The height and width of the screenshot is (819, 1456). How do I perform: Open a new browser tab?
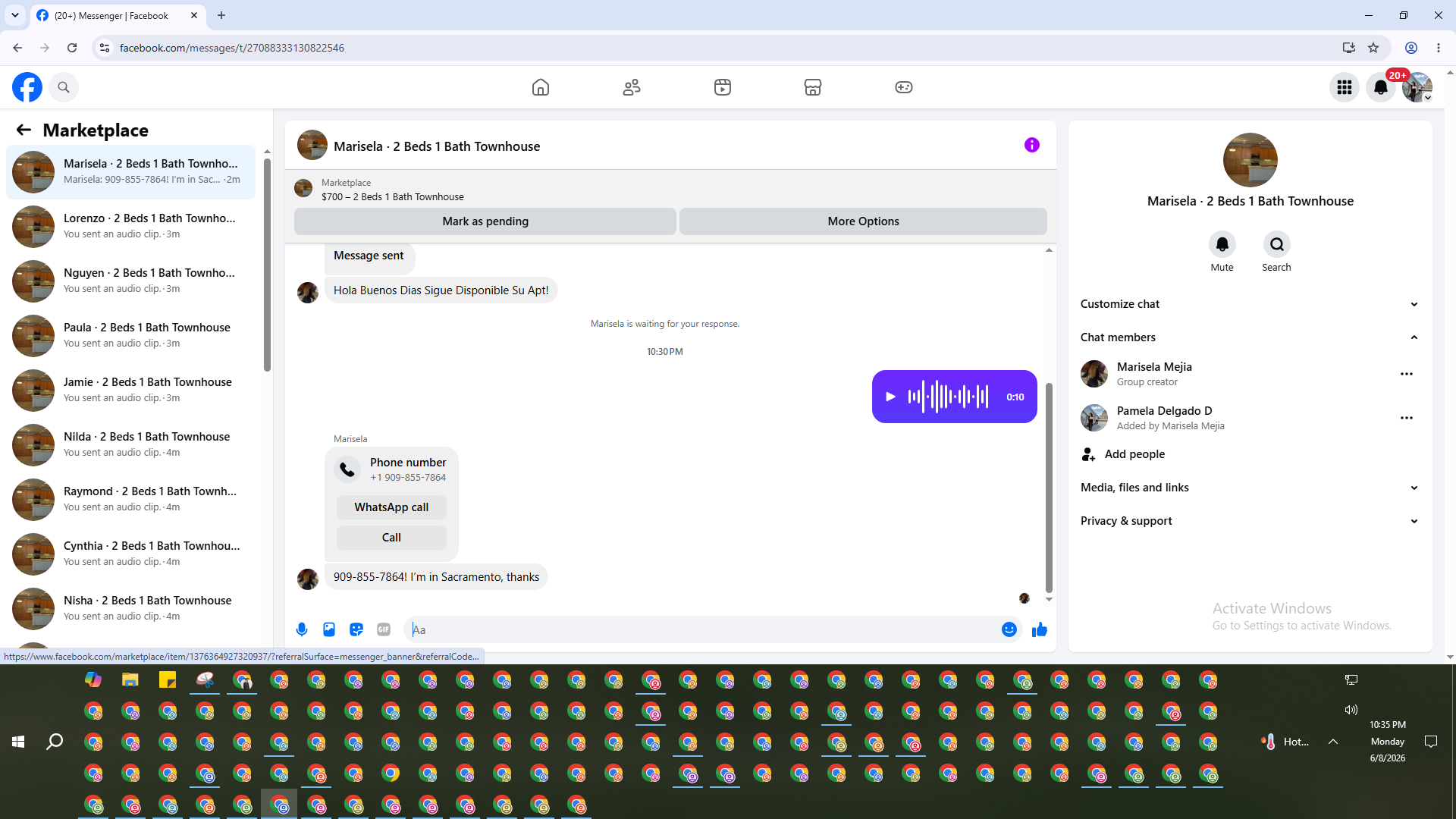click(x=221, y=15)
